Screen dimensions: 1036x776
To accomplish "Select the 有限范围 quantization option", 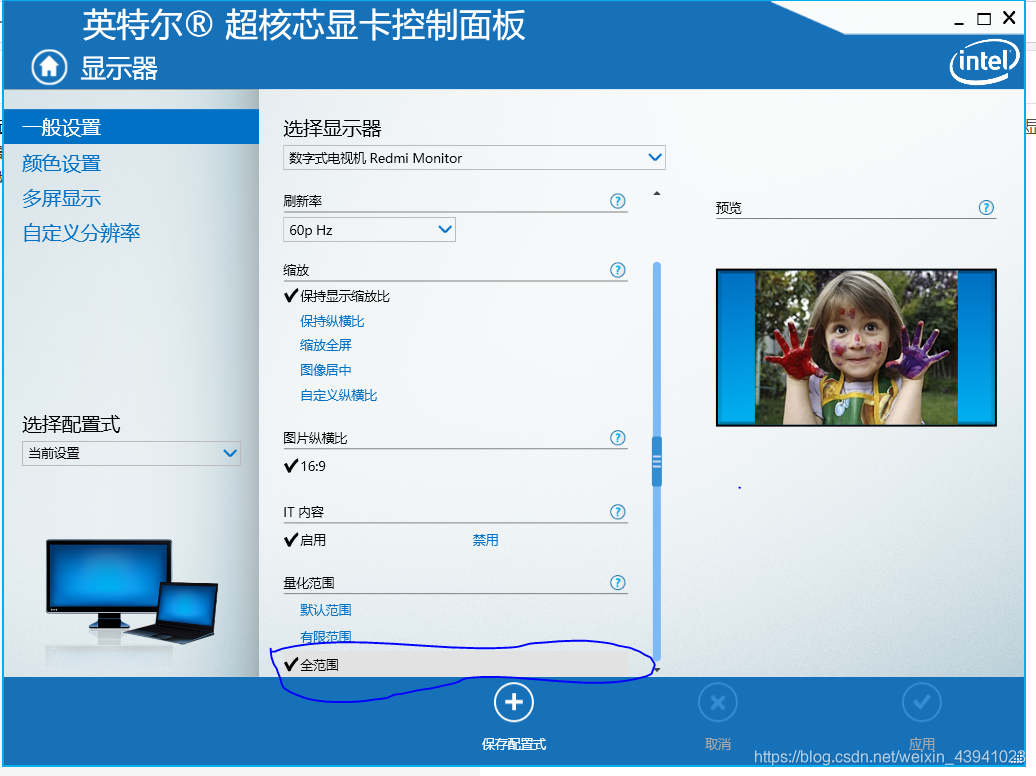I will (x=326, y=637).
